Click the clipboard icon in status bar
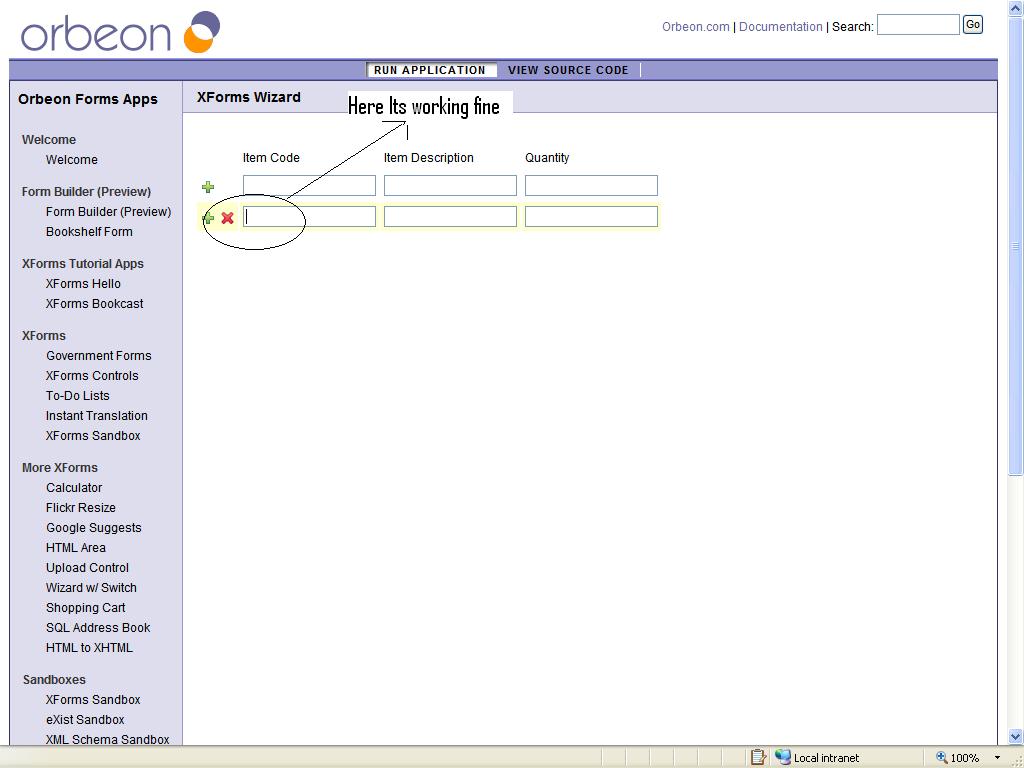The width and height of the screenshot is (1024, 768). coord(758,758)
